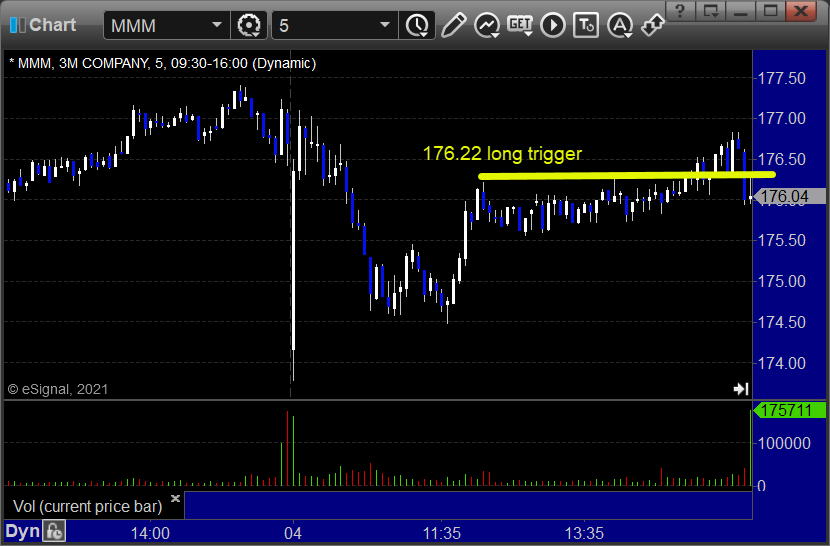Click the 13:35 time axis label
830x546 pixels.
click(x=584, y=533)
